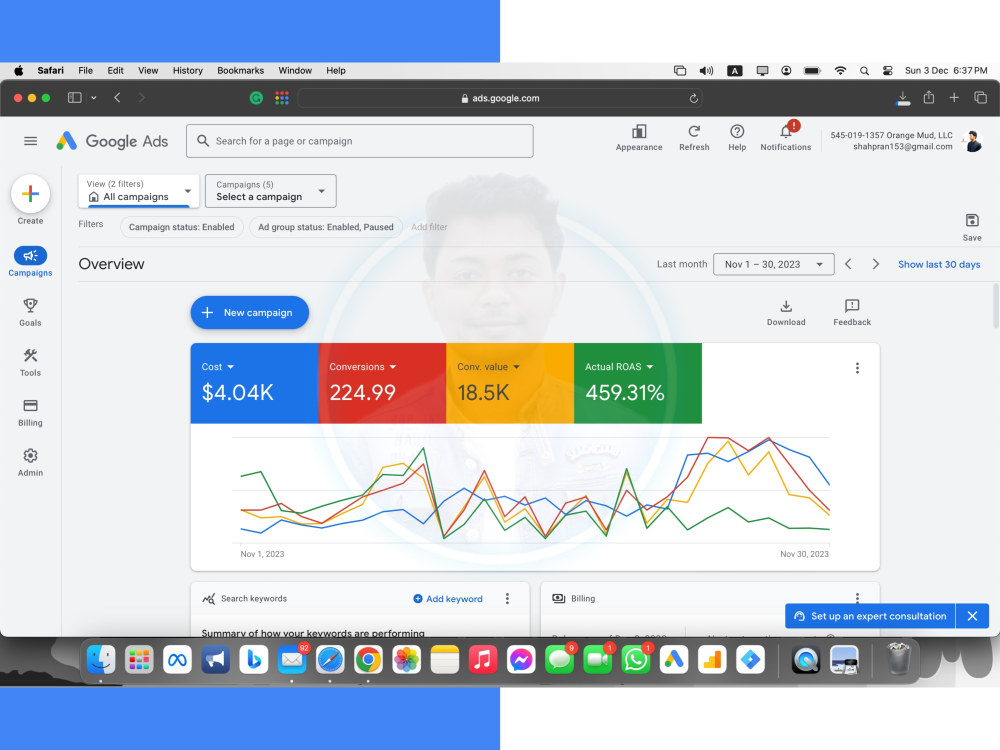Click the Safari address bar
This screenshot has height=750, width=1000.
pos(500,98)
